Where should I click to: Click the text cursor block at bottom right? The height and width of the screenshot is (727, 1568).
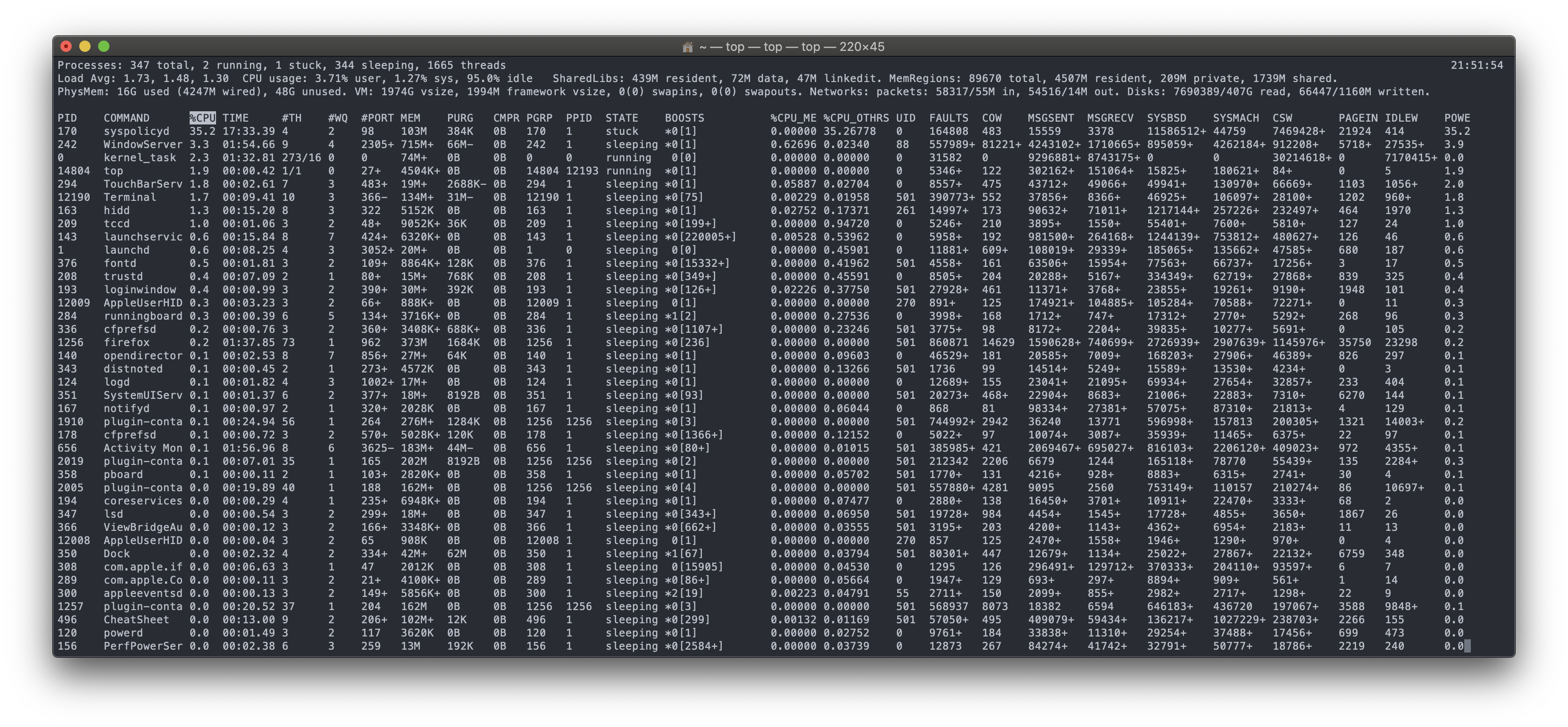pyautogui.click(x=1468, y=646)
